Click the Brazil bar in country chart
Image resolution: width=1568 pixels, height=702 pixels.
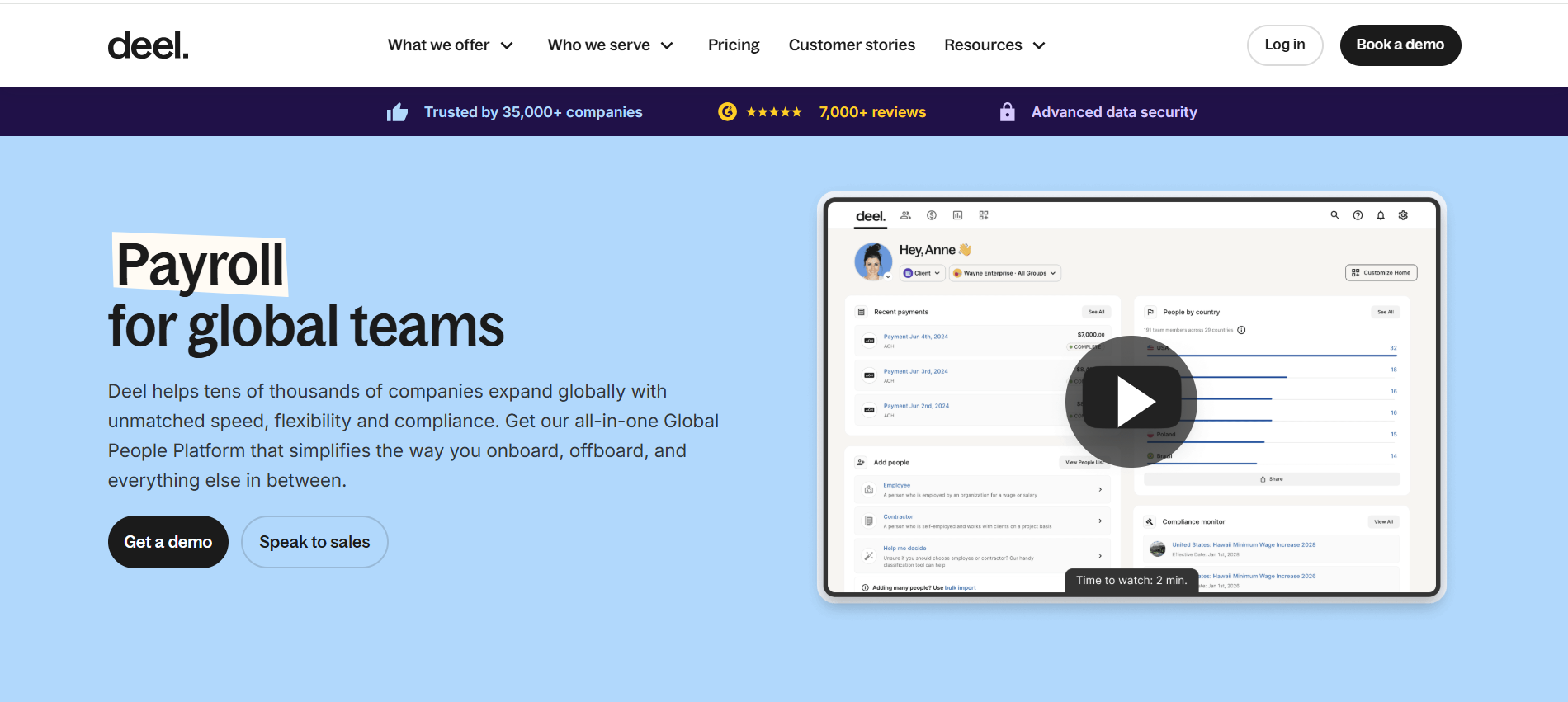tap(1202, 463)
